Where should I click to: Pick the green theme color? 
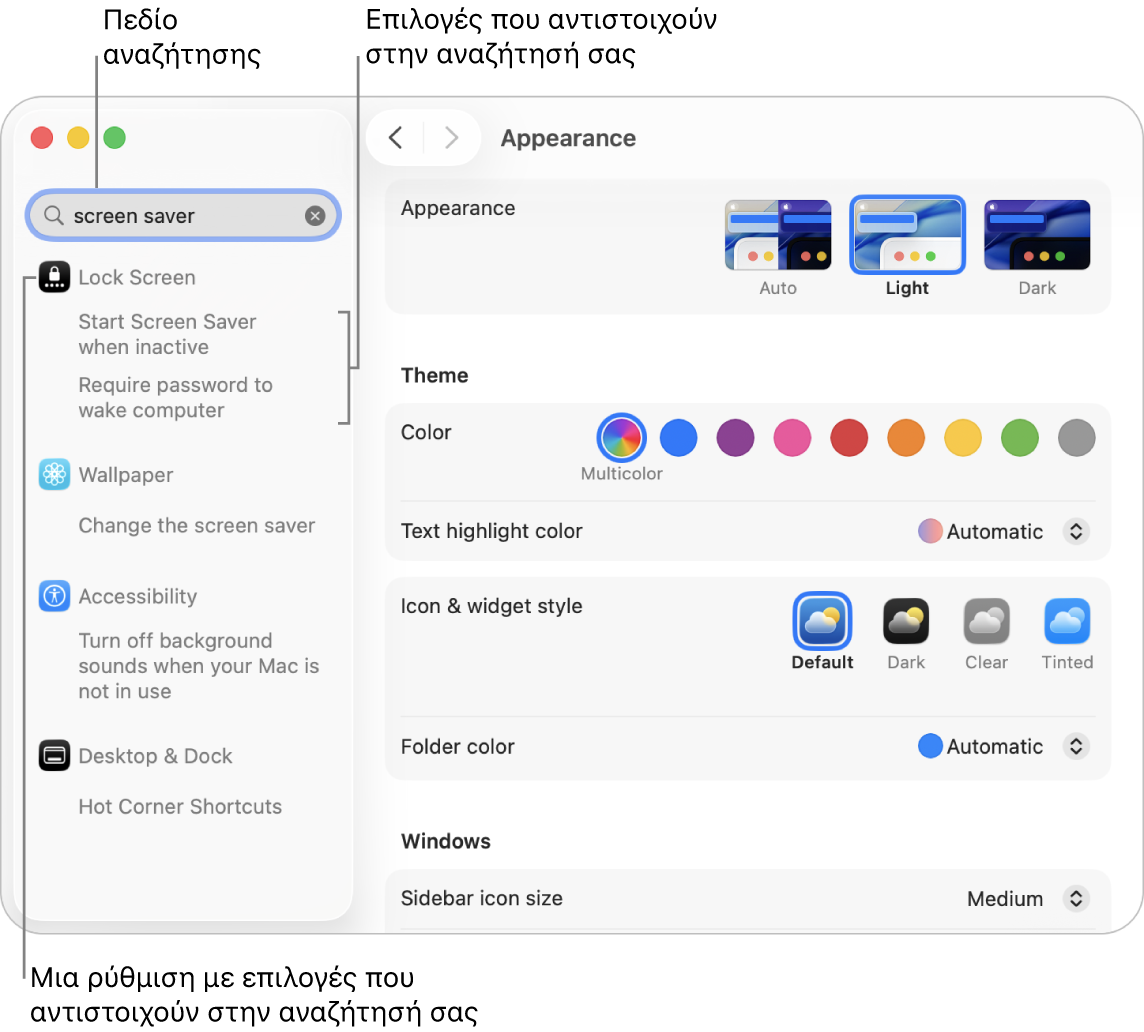coord(1020,438)
